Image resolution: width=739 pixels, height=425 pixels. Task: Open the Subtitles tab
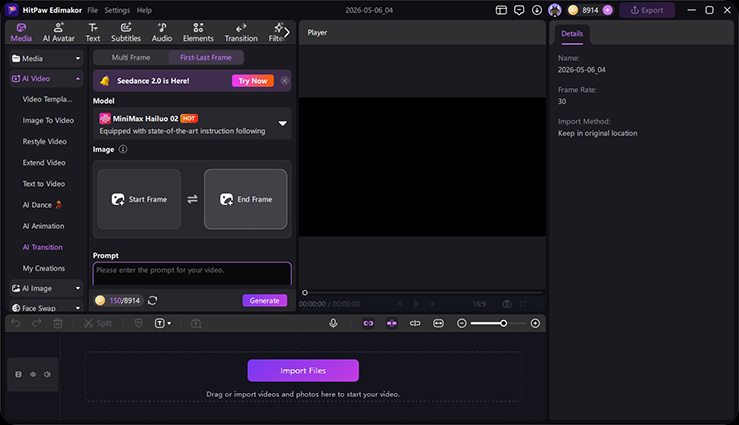(126, 33)
